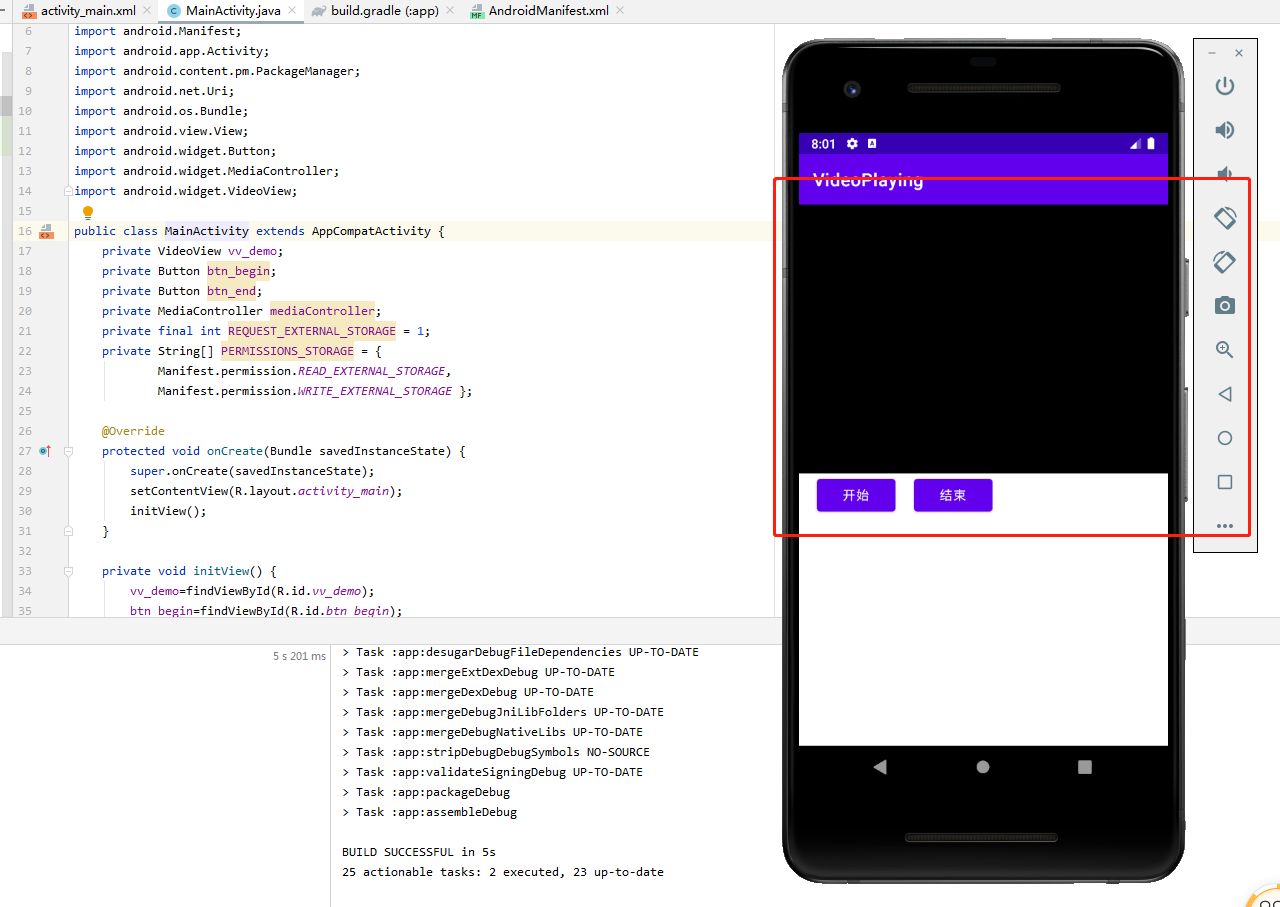
Task: Open emulator extended controls (three dots)
Action: [x=1225, y=526]
